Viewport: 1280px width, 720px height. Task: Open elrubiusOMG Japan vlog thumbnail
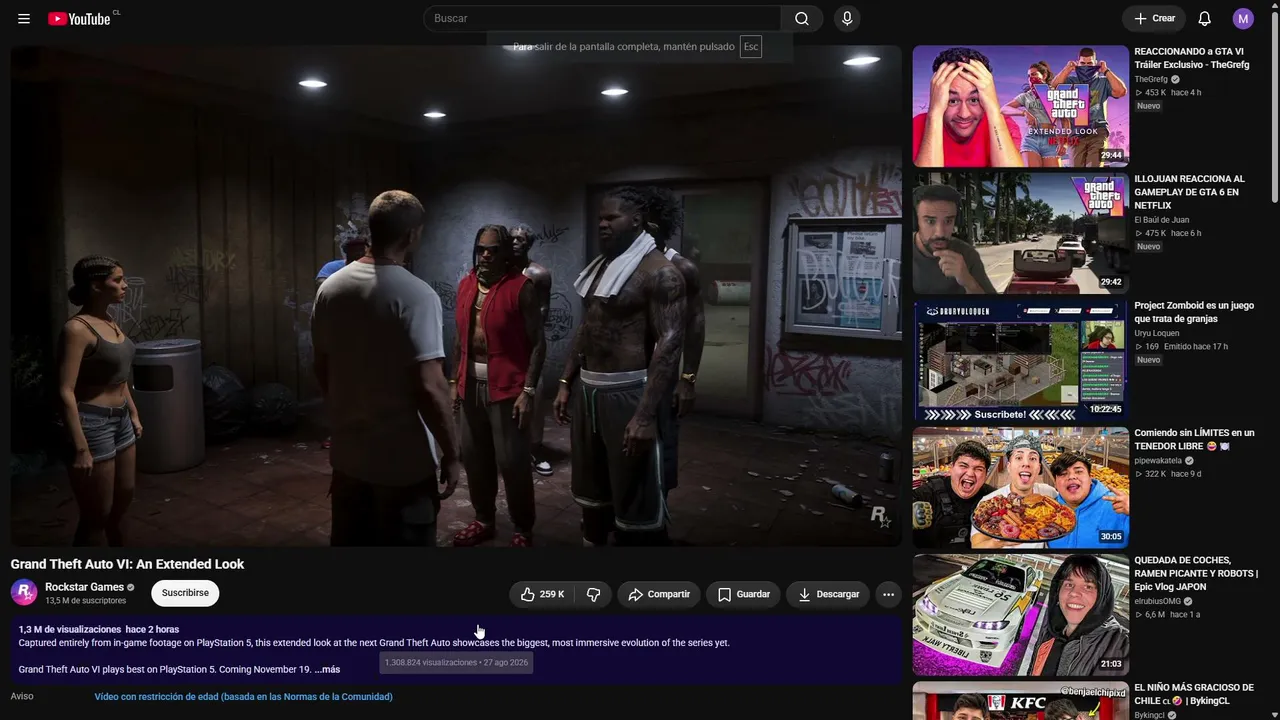pyautogui.click(x=1021, y=615)
